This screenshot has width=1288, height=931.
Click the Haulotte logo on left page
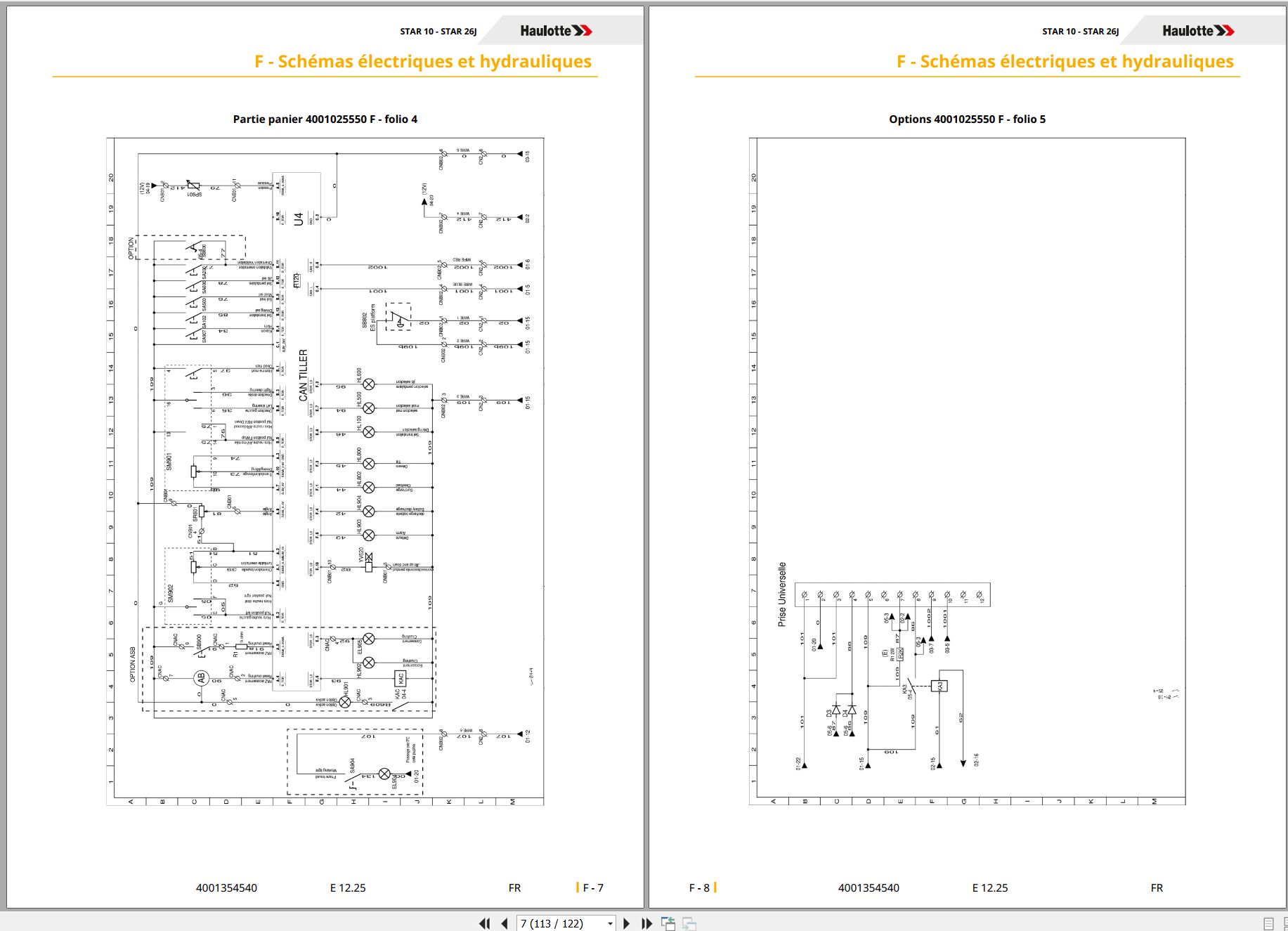pos(556,31)
